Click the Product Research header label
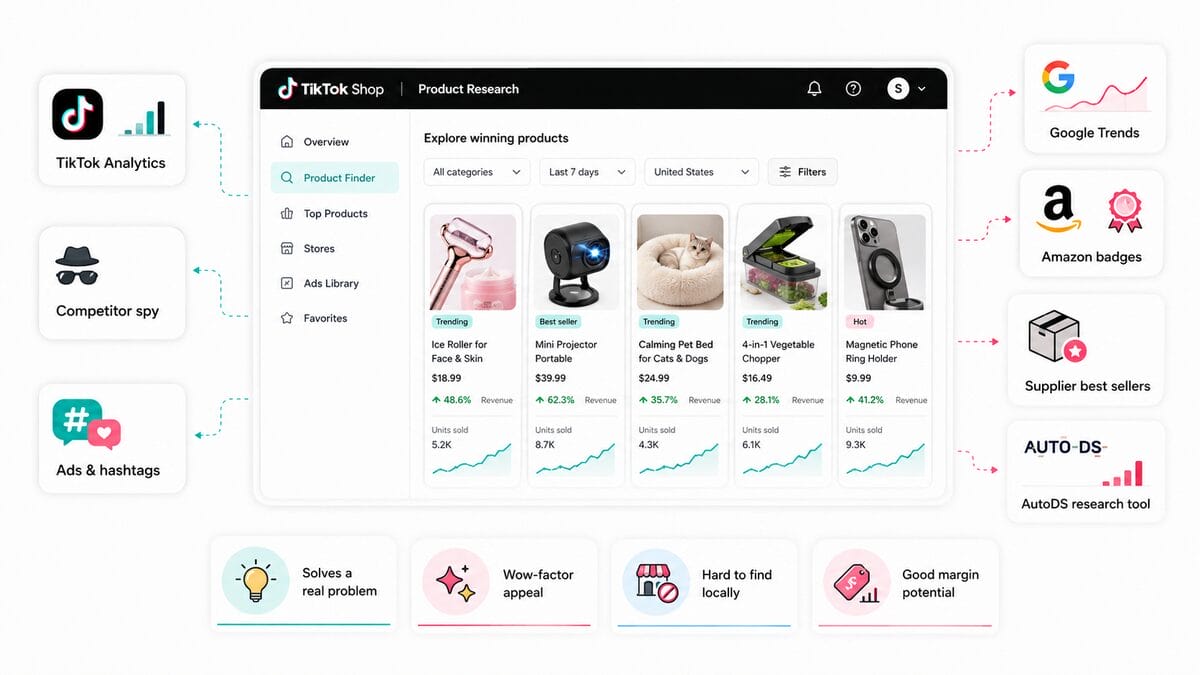Viewport: 1200px width, 675px height. point(468,89)
